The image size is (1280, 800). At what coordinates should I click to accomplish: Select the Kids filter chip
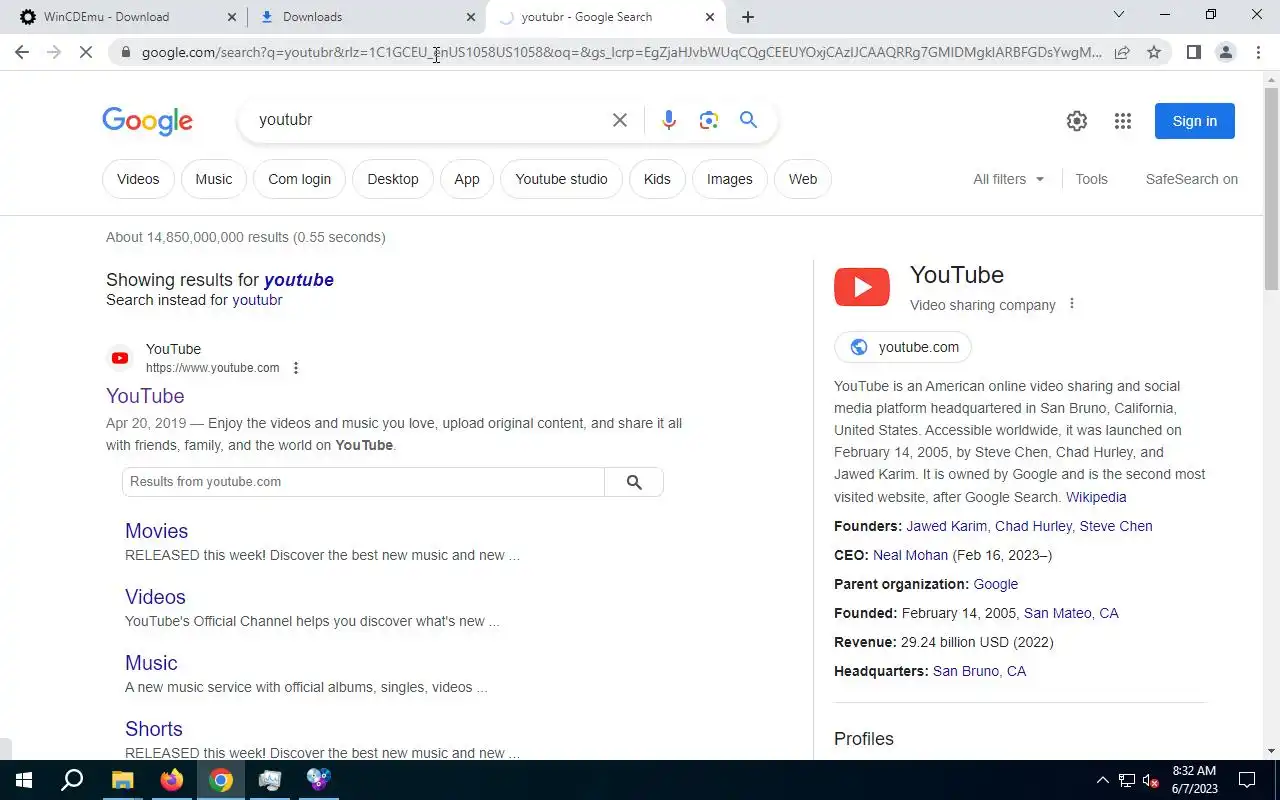coord(657,180)
